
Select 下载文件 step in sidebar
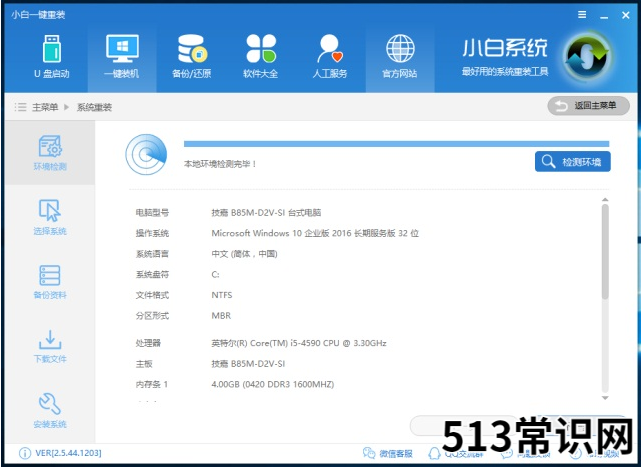[x=50, y=346]
